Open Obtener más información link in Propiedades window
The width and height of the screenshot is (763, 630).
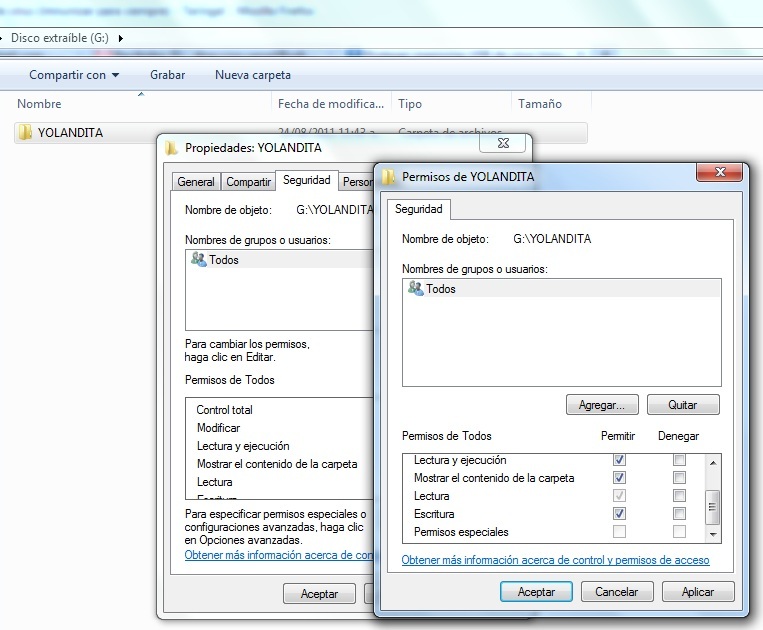point(279,555)
